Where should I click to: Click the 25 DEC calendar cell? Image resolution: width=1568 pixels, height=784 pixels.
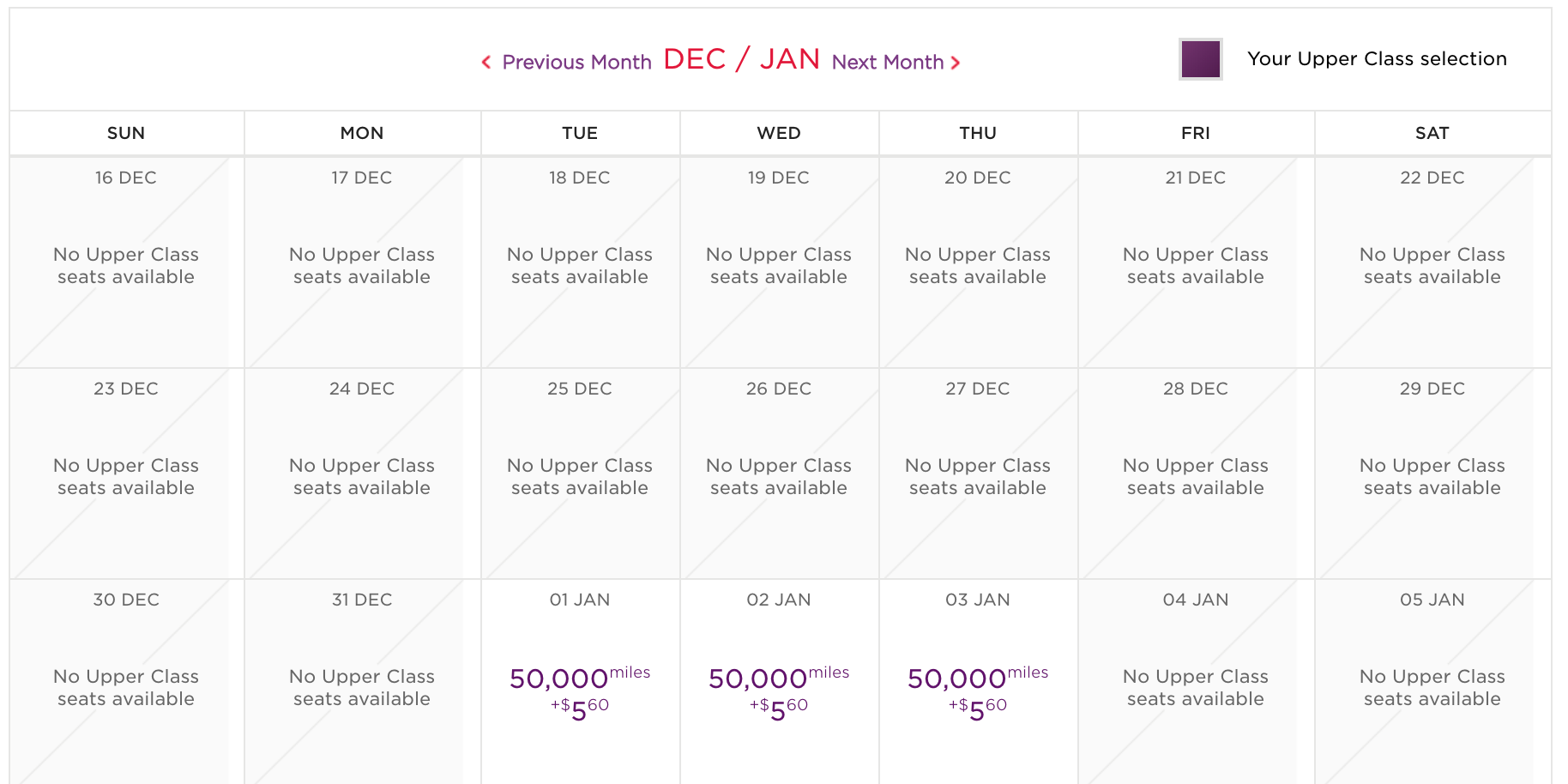click(x=580, y=473)
